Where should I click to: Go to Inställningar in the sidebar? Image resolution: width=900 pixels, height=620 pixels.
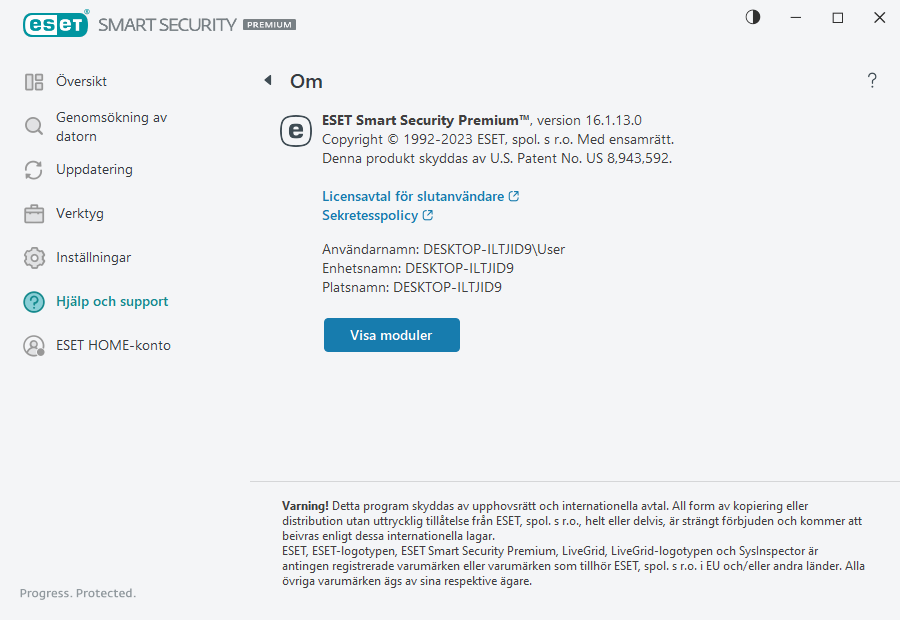[93, 258]
